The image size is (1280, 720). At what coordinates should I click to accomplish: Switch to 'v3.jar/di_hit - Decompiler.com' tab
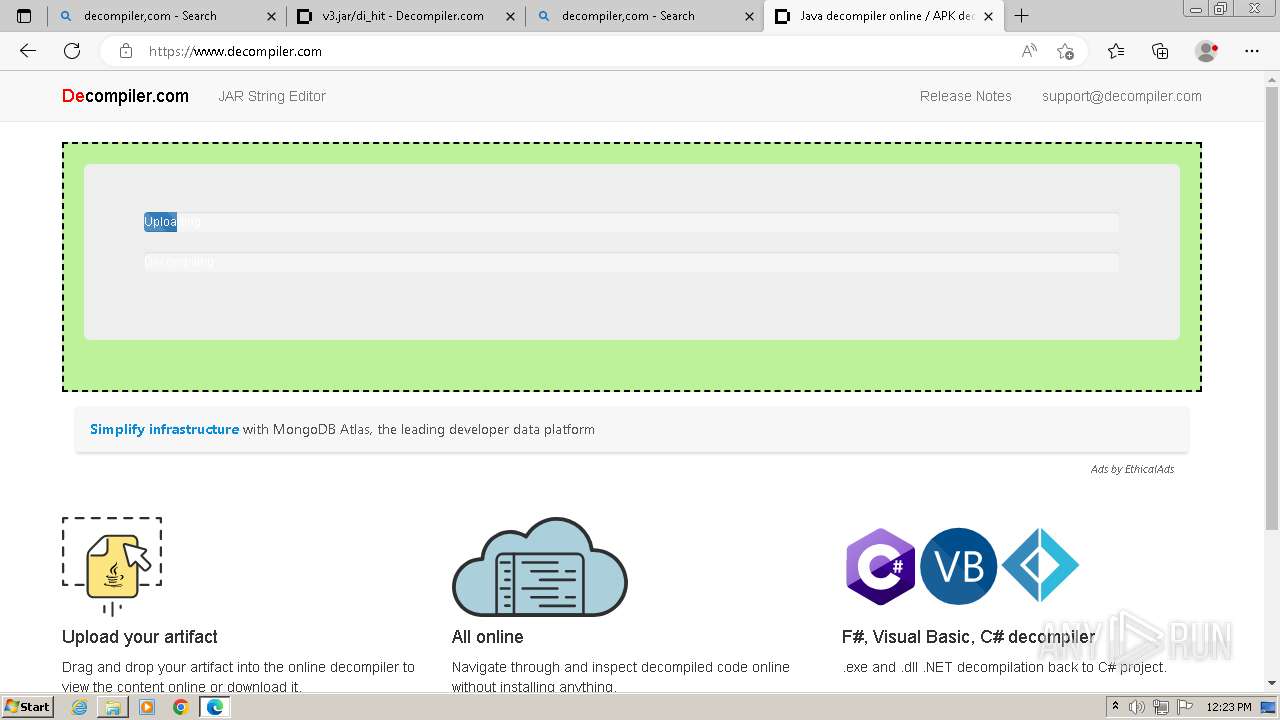[405, 16]
